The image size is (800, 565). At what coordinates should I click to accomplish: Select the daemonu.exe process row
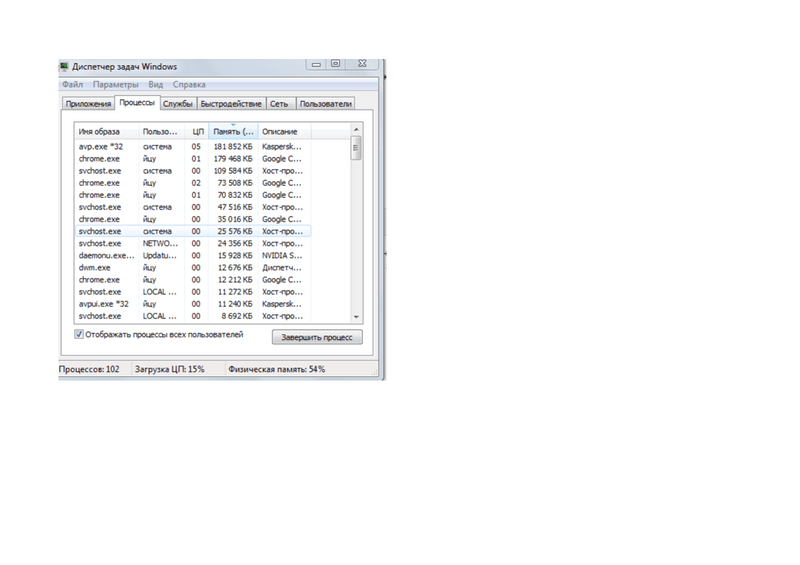click(x=193, y=255)
